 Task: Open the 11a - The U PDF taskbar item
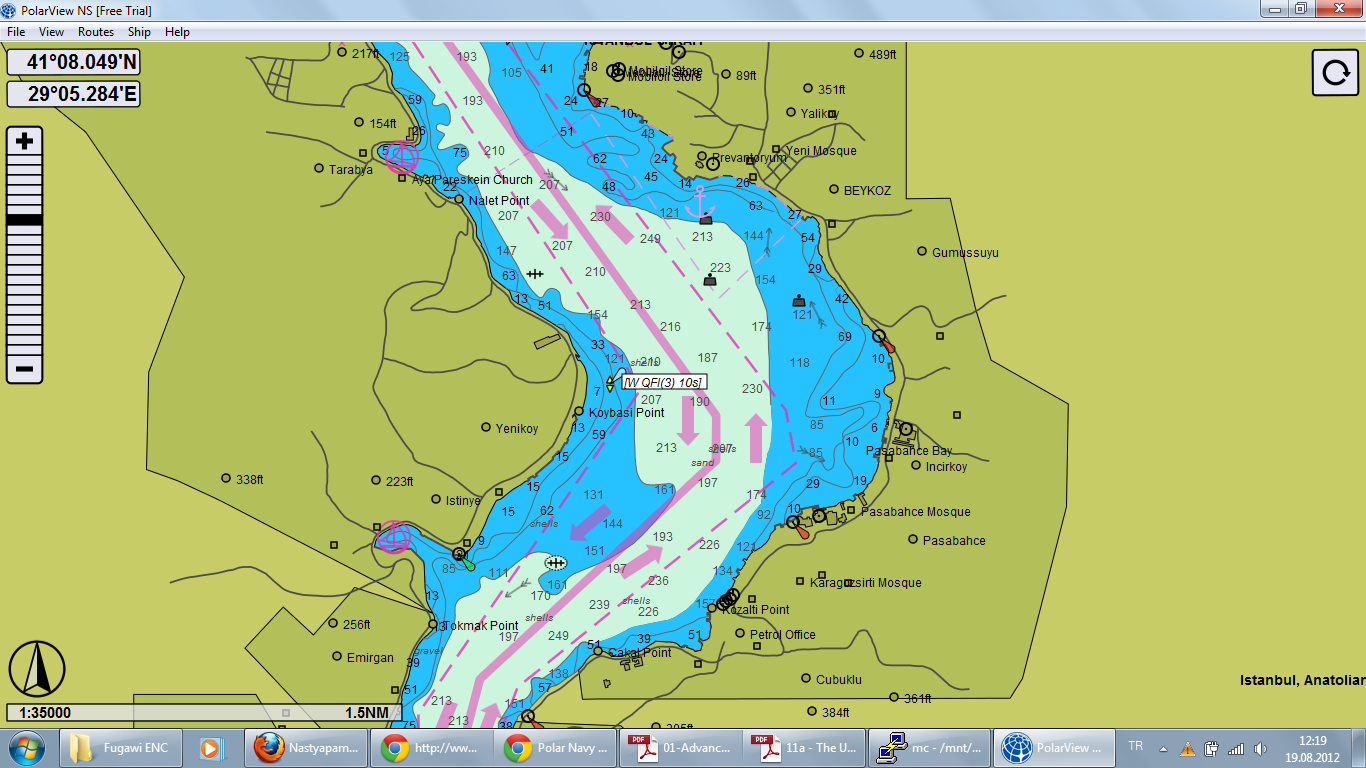(x=803, y=747)
